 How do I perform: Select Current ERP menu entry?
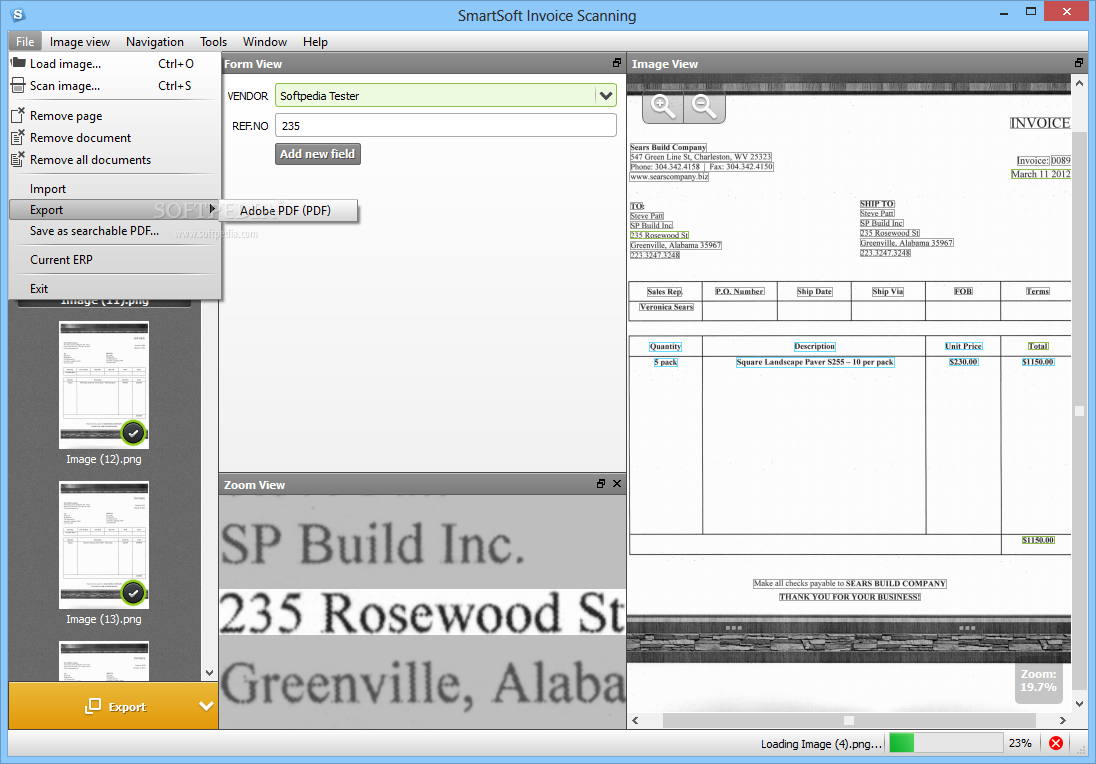click(115, 259)
